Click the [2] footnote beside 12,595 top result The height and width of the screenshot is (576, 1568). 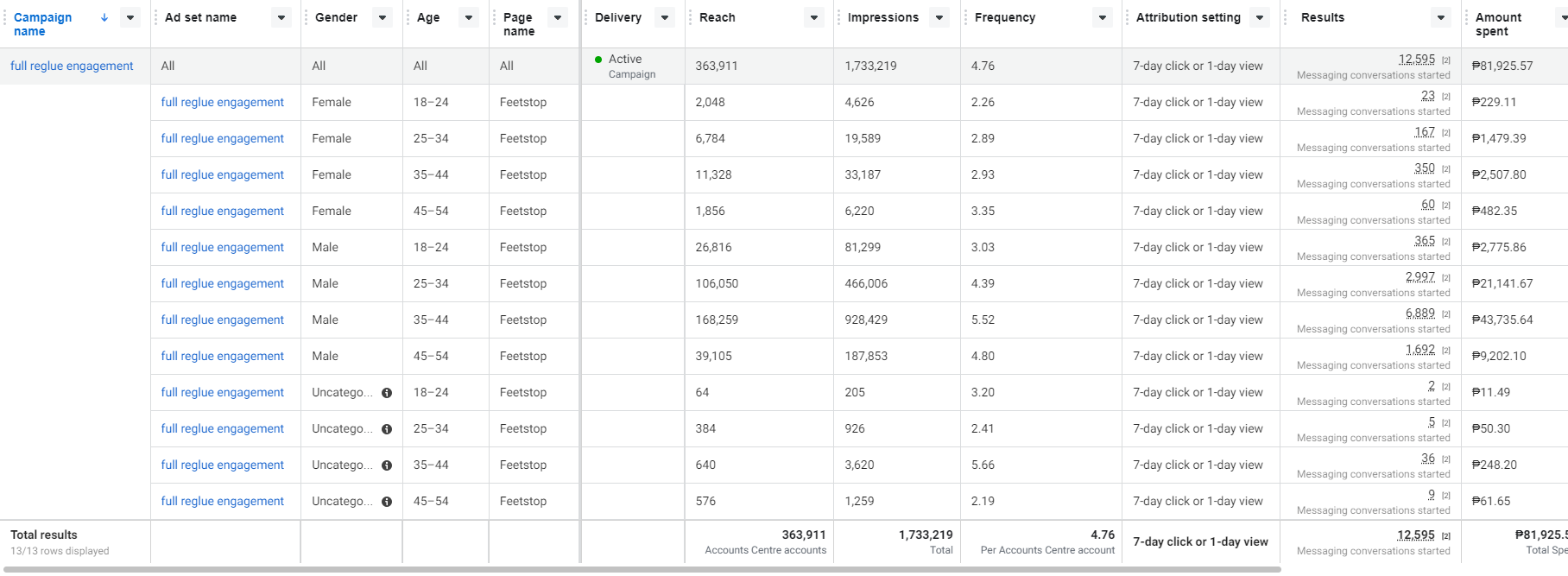pos(1446,60)
